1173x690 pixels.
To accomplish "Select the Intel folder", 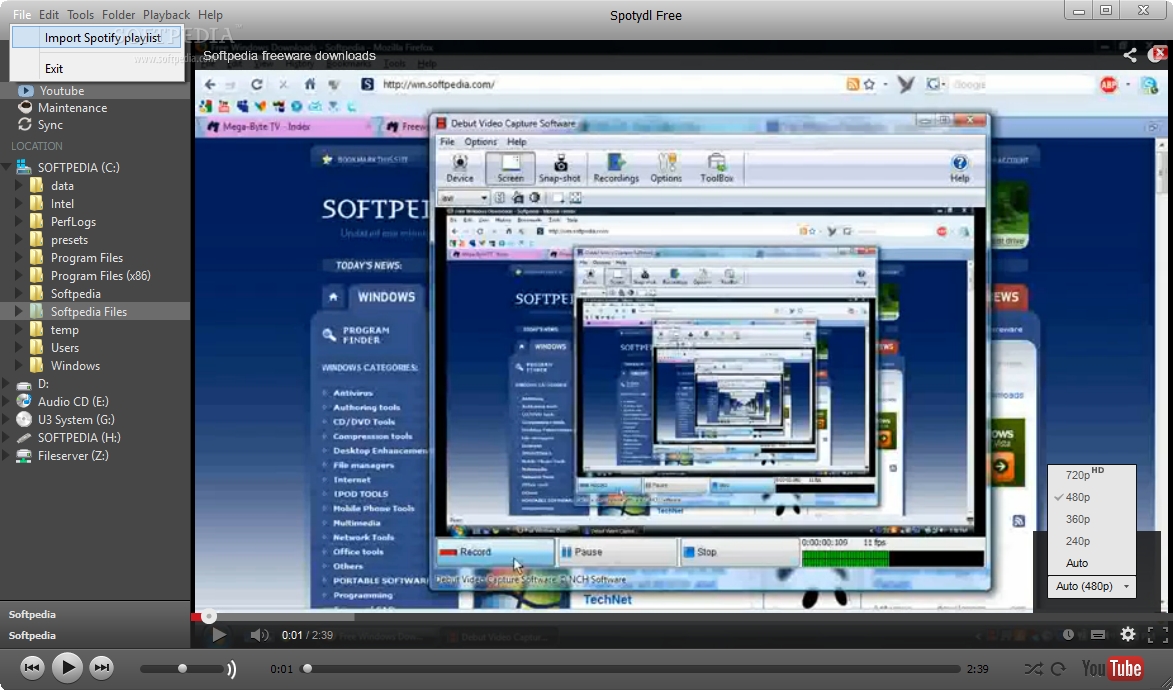I will point(62,204).
